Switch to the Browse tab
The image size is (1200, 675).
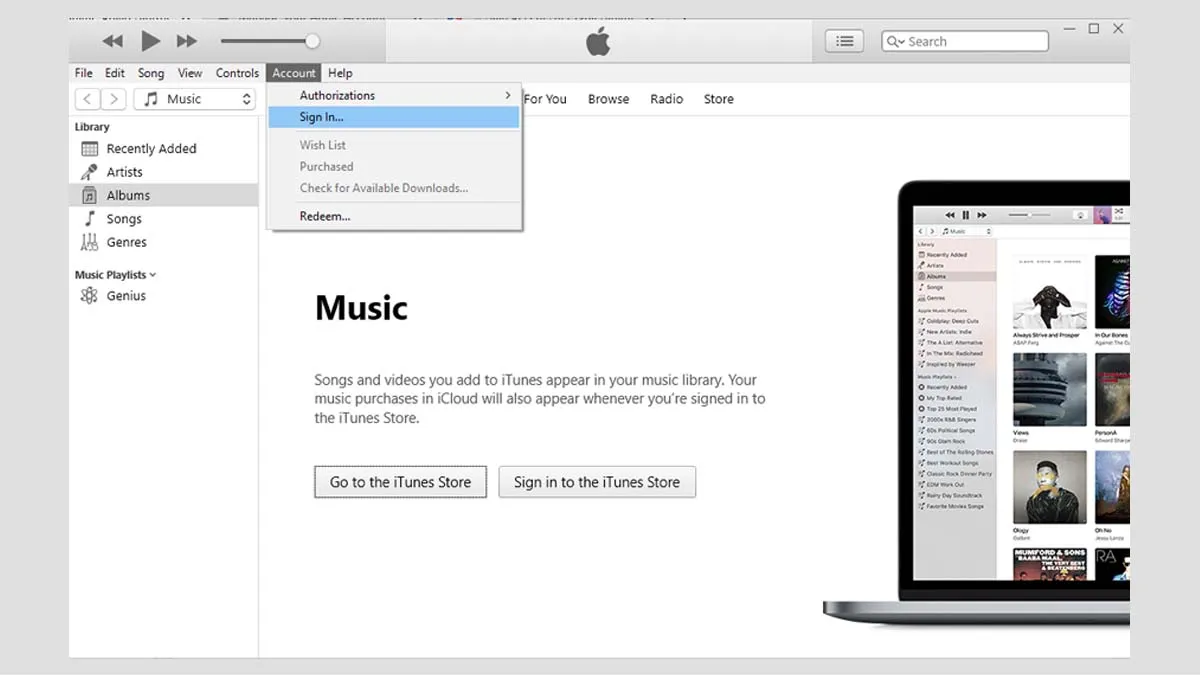point(608,99)
